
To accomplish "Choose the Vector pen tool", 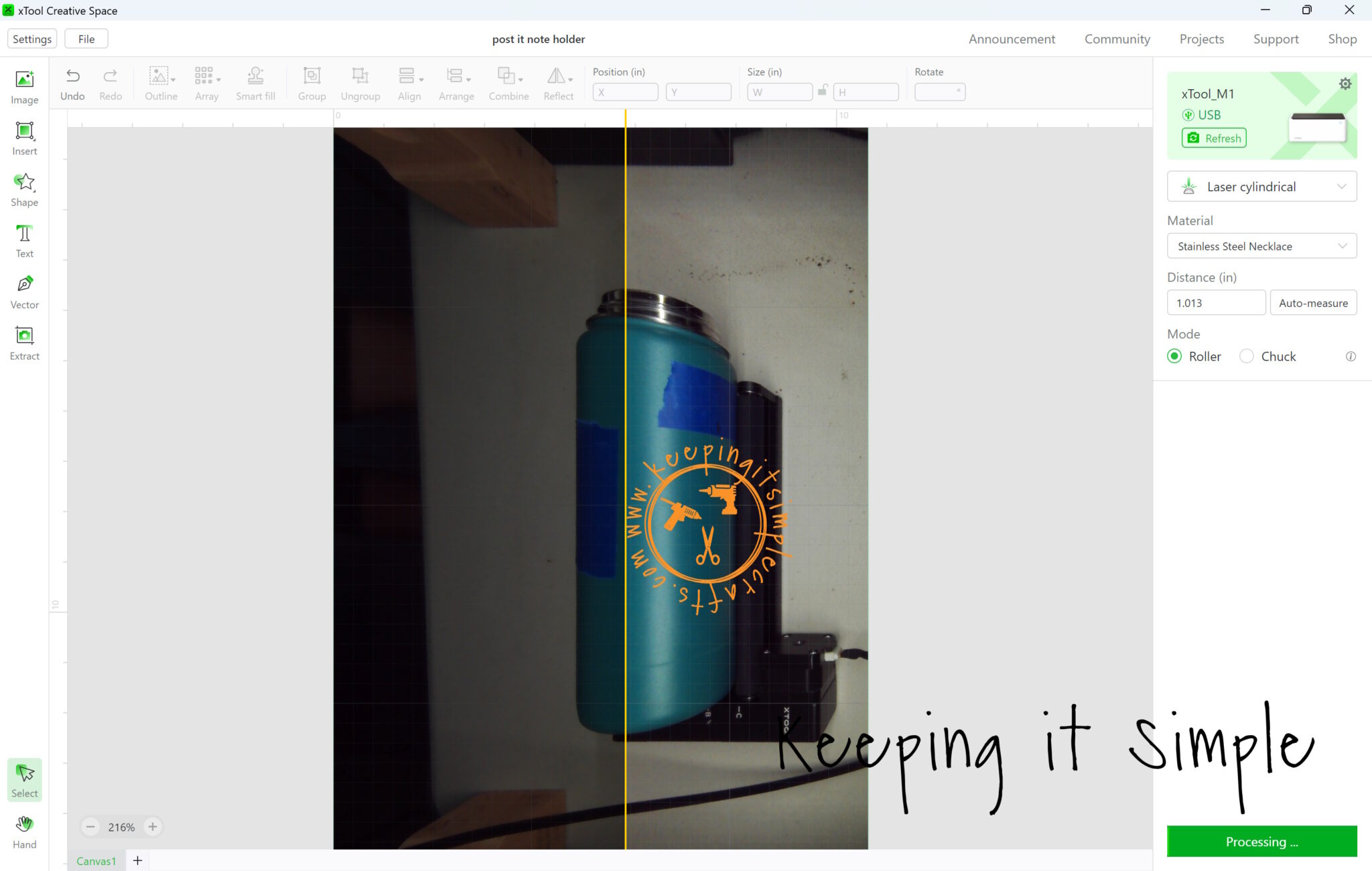I will [x=25, y=292].
